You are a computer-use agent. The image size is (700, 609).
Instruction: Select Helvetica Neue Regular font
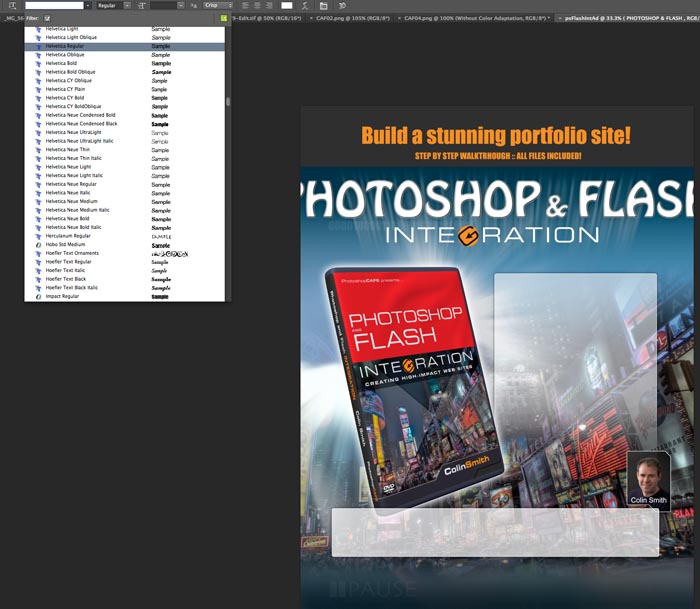click(125, 184)
